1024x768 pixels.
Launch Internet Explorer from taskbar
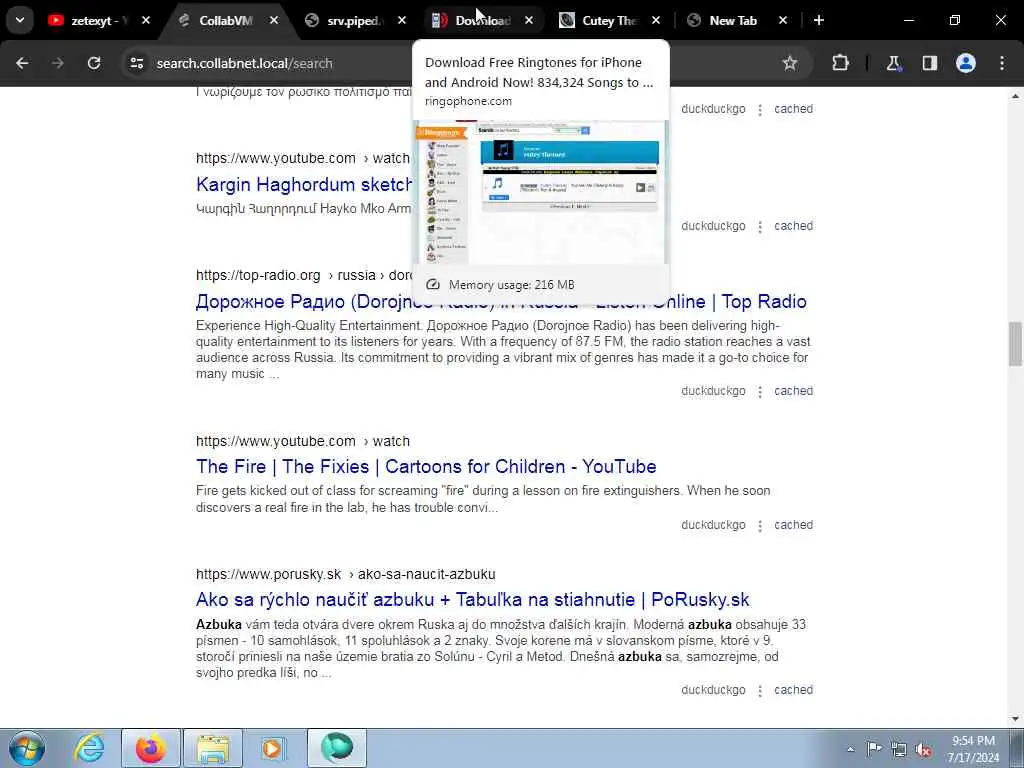[89, 748]
